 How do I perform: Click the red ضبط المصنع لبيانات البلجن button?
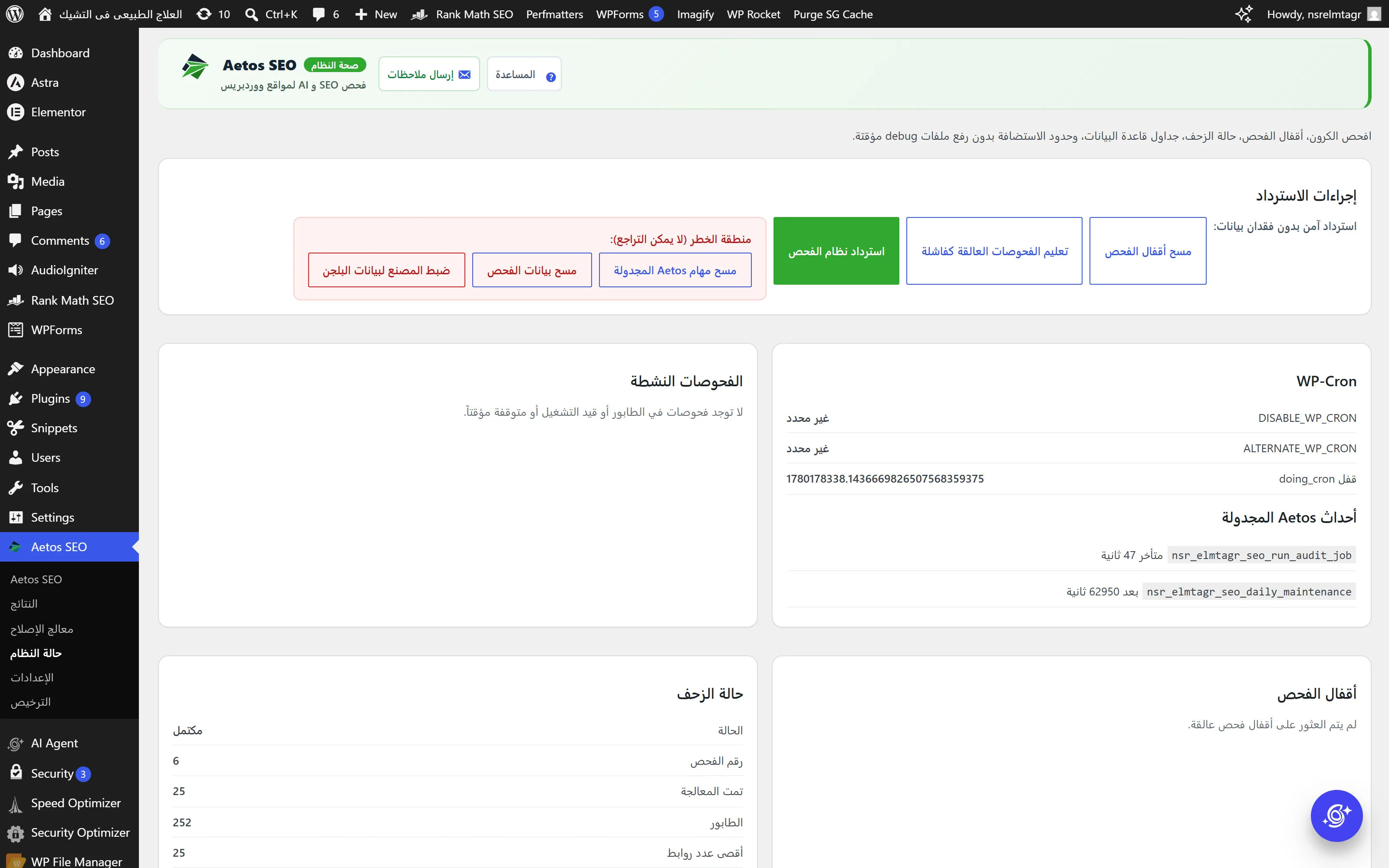tap(386, 270)
